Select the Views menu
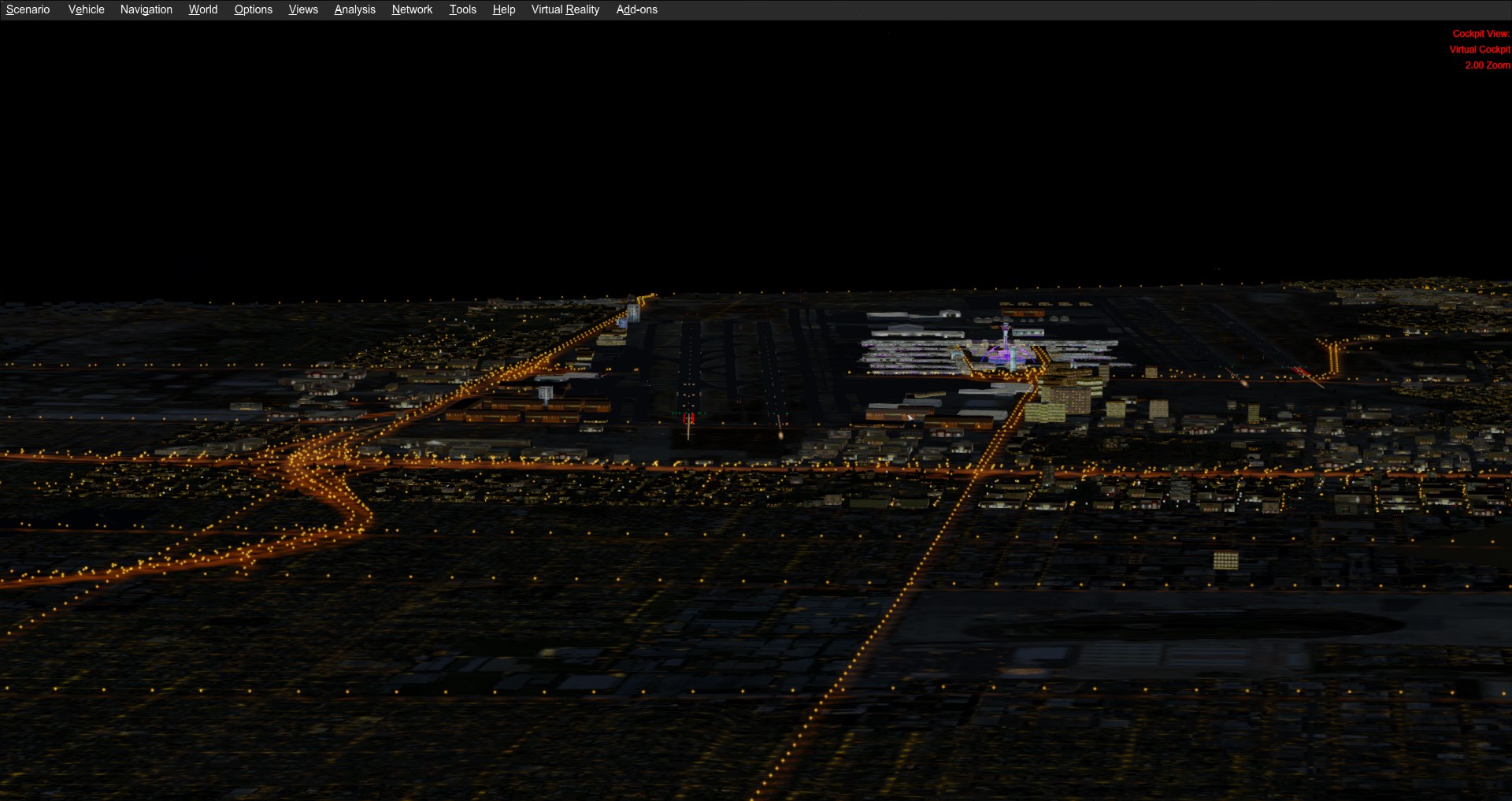The image size is (1512, 801). click(x=303, y=9)
